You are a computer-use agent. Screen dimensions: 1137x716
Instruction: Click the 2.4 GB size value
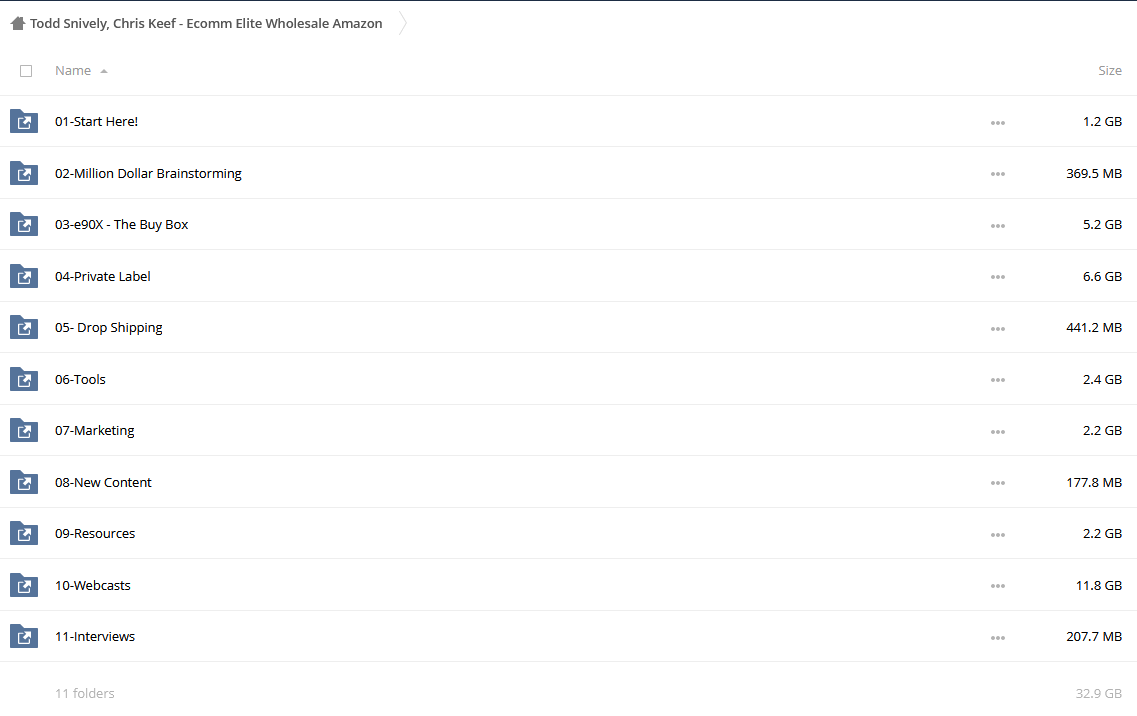[x=1102, y=379]
